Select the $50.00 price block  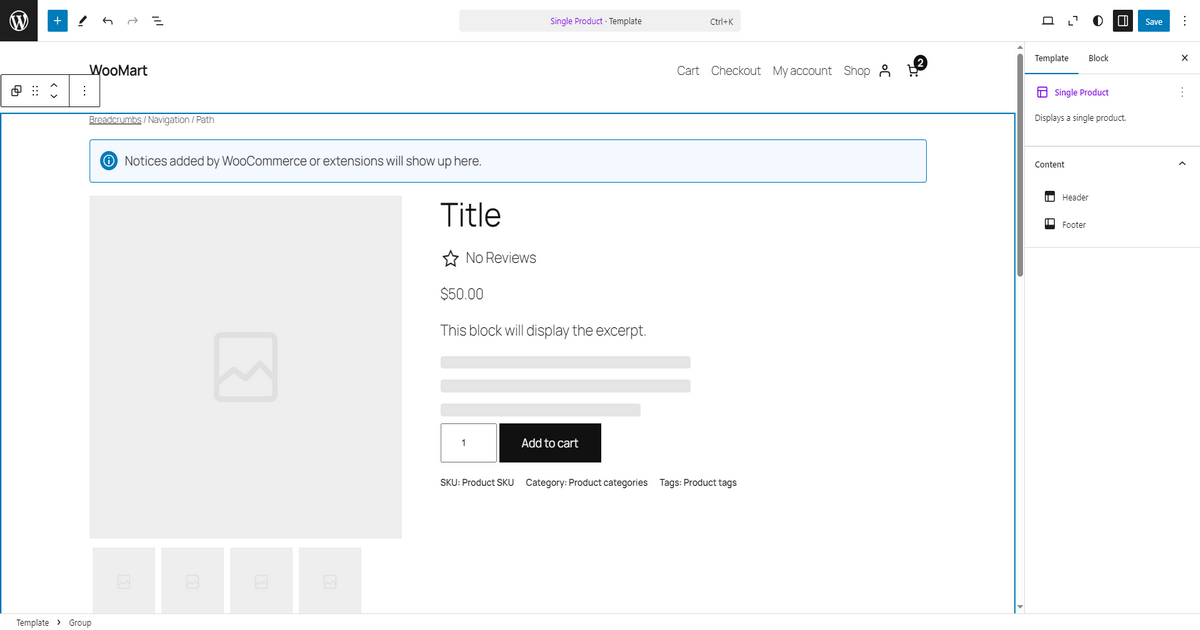pyautogui.click(x=462, y=294)
